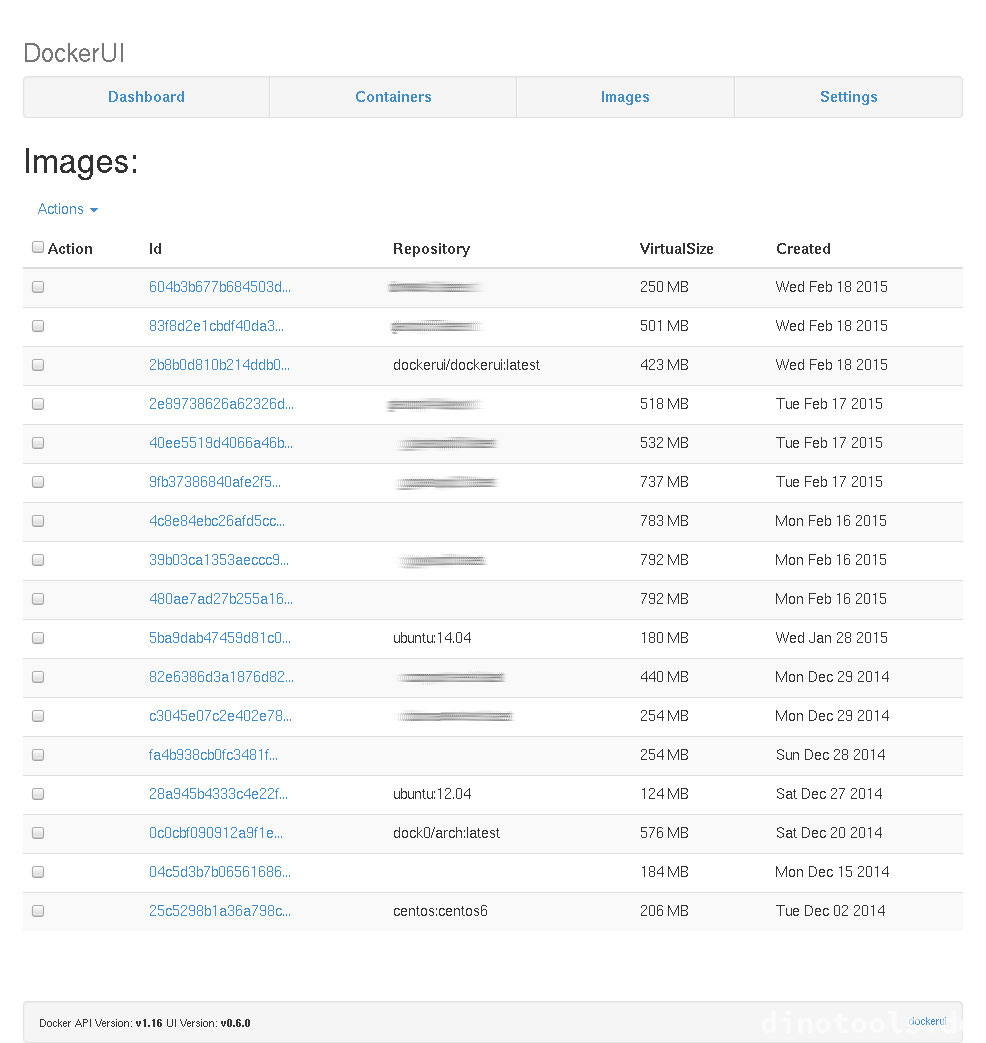Check the box for the 783 MB image
986x1043 pixels.
[38, 521]
